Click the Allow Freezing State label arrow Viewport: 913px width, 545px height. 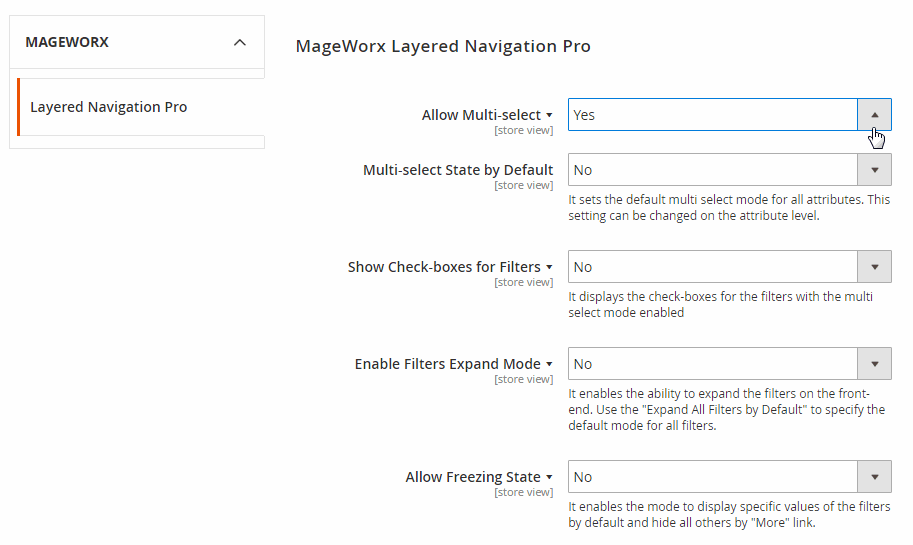point(549,478)
